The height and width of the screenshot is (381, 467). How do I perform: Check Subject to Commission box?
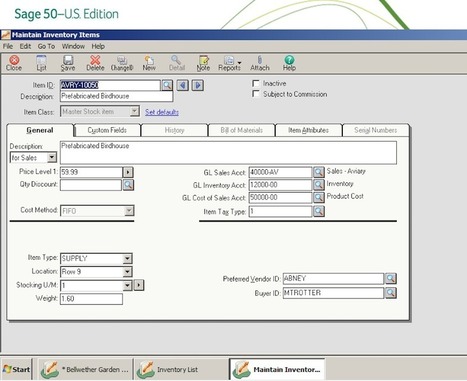coord(256,94)
